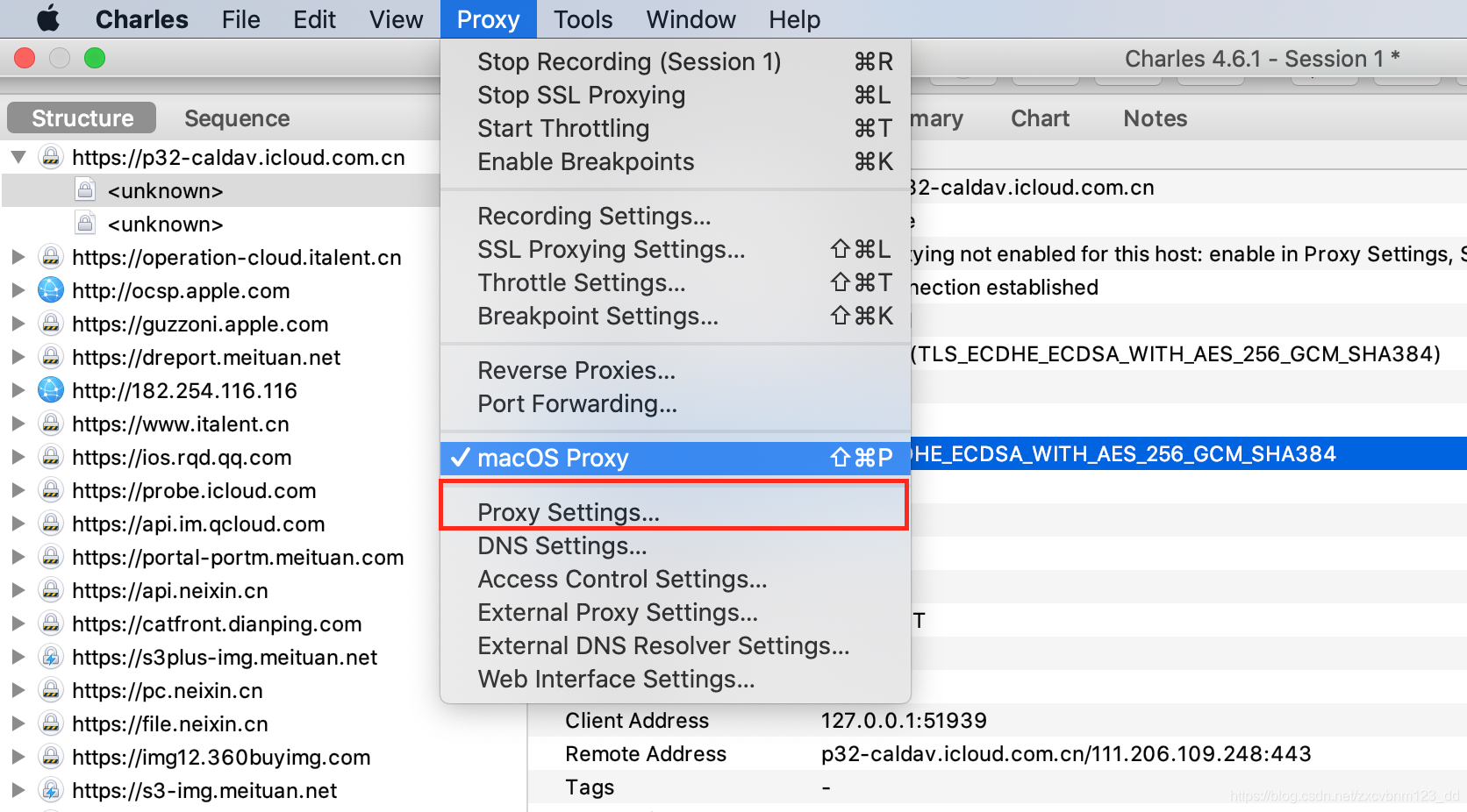
Task: Toggle the checked macOS Proxy item
Action: pyautogui.click(x=675, y=458)
